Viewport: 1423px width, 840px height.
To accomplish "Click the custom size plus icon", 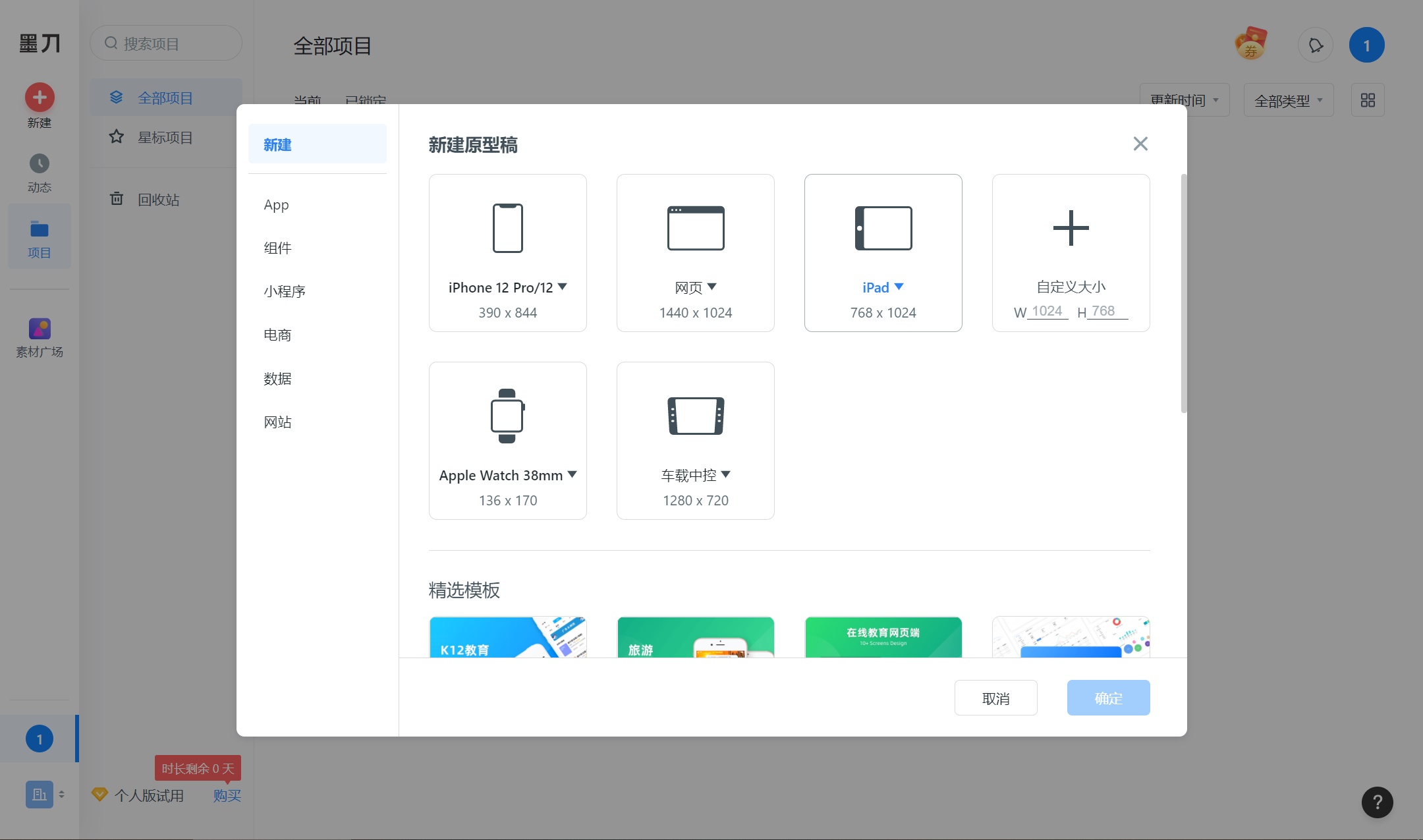I will (x=1071, y=228).
